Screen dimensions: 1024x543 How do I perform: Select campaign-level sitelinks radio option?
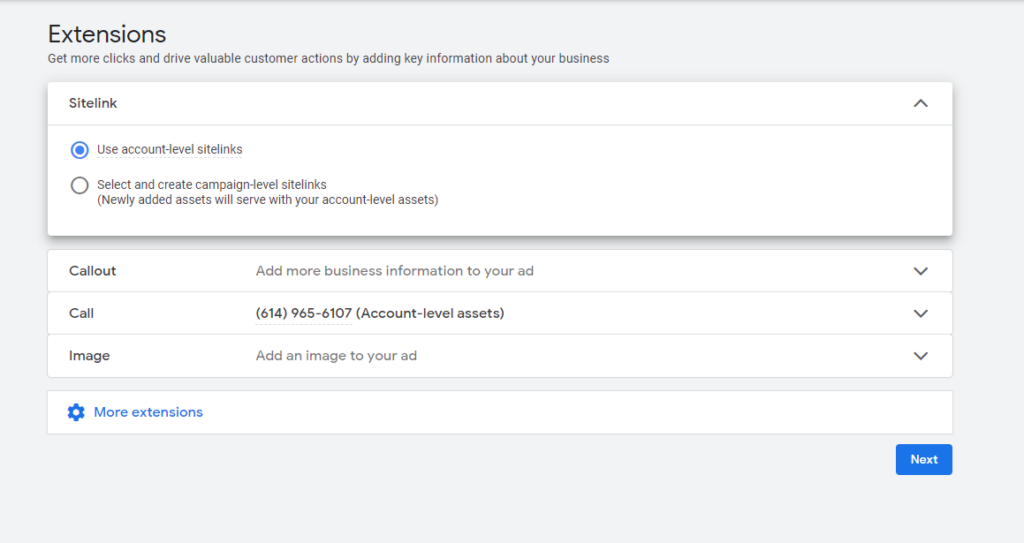(80, 186)
